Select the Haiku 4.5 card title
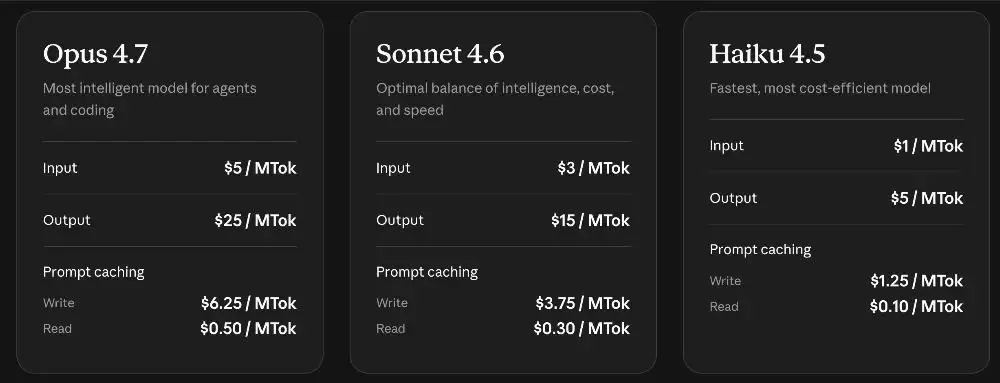This screenshot has height=383, width=1000. (767, 54)
